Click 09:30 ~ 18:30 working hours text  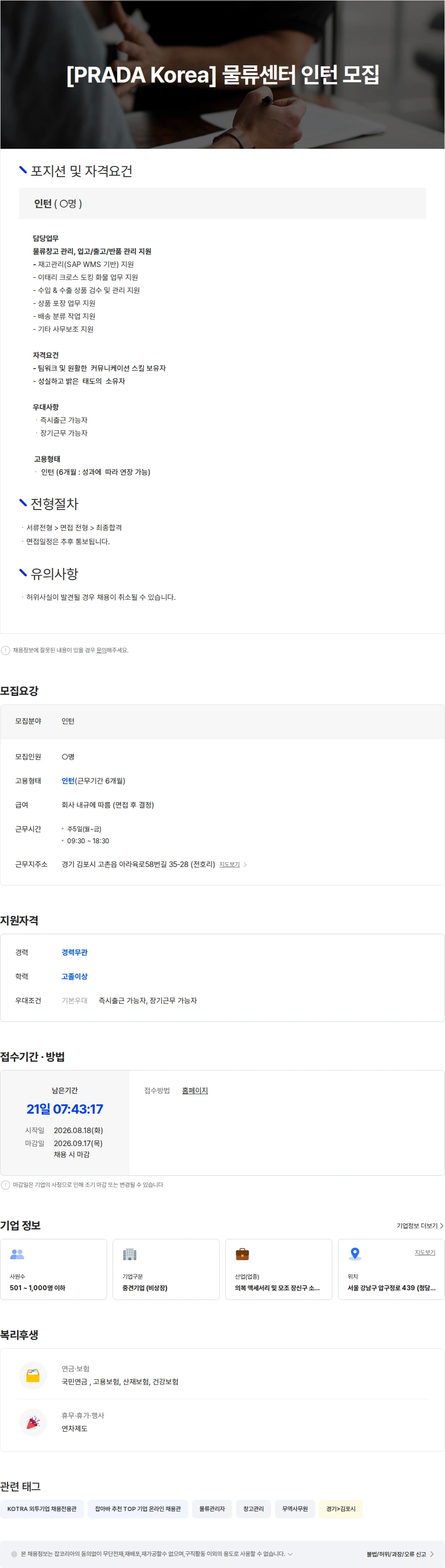pyautogui.click(x=88, y=841)
